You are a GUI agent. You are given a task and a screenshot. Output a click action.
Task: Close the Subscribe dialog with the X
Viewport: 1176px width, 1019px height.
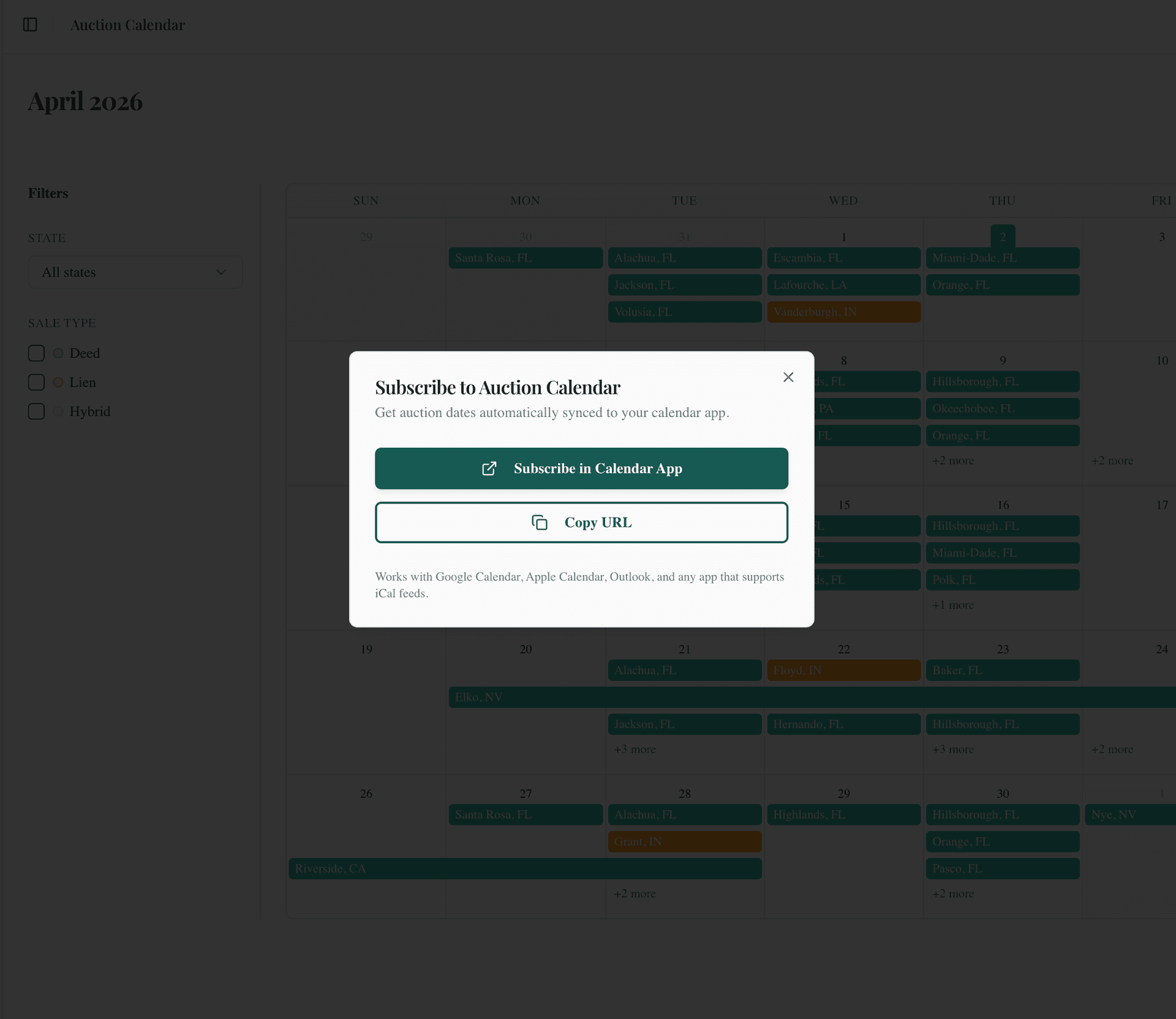tap(788, 377)
